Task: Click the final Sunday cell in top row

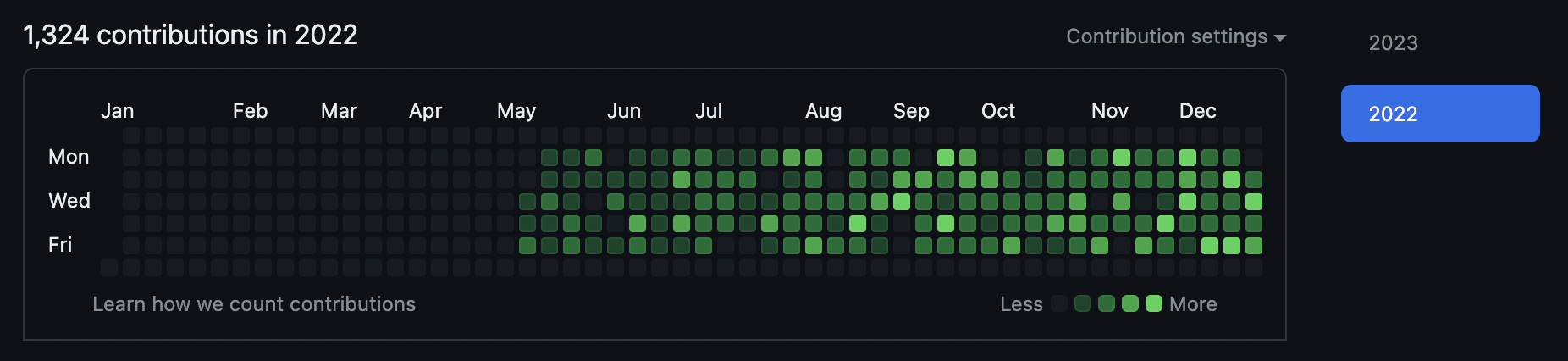Action: pyautogui.click(x=1254, y=136)
